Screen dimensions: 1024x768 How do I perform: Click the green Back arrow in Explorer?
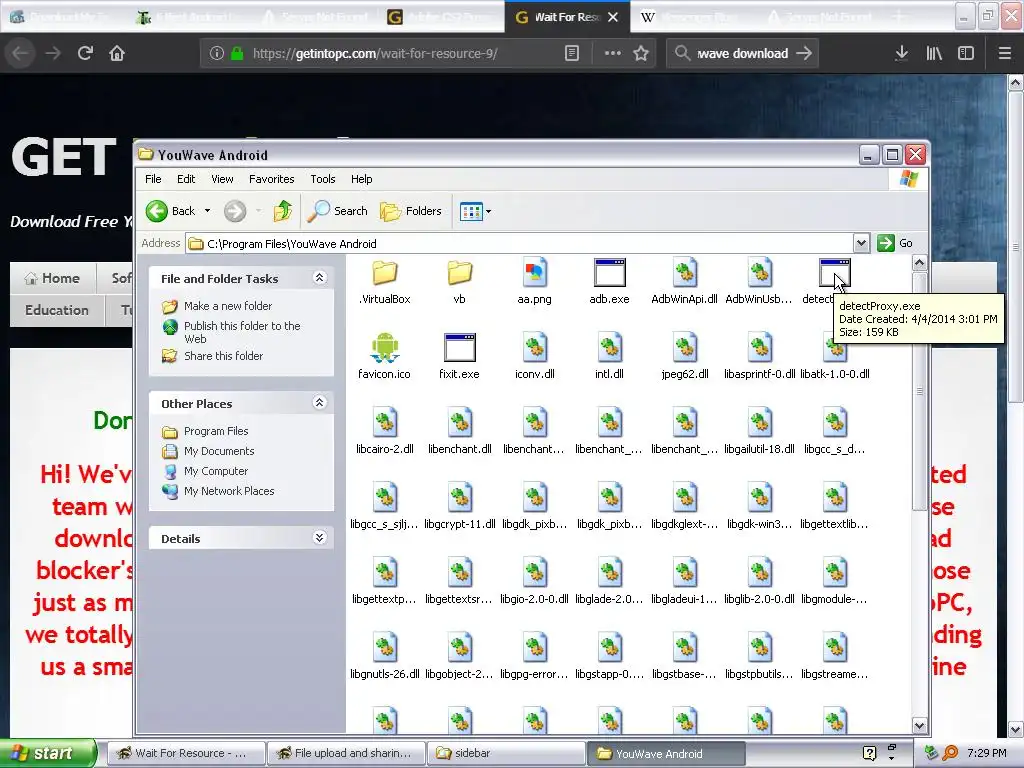157,211
